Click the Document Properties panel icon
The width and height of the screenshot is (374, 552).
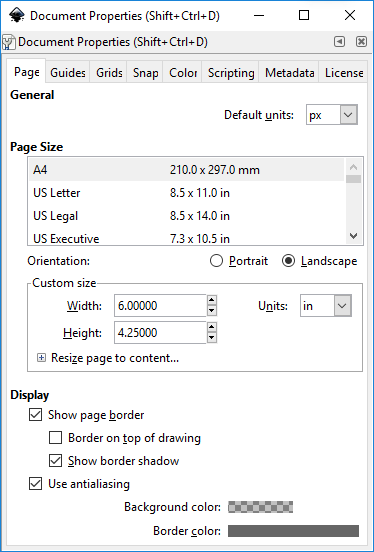pyautogui.click(x=9, y=42)
